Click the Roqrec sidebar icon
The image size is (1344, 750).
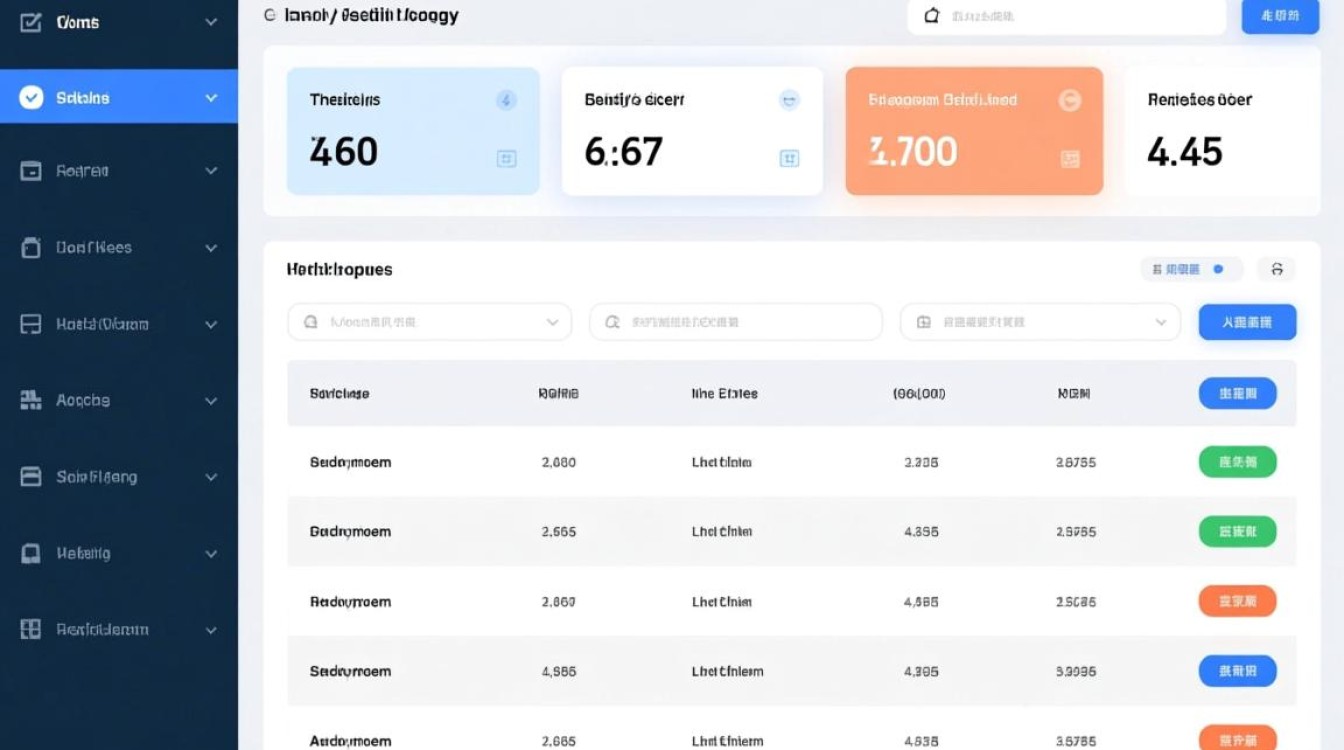click(x=31, y=171)
